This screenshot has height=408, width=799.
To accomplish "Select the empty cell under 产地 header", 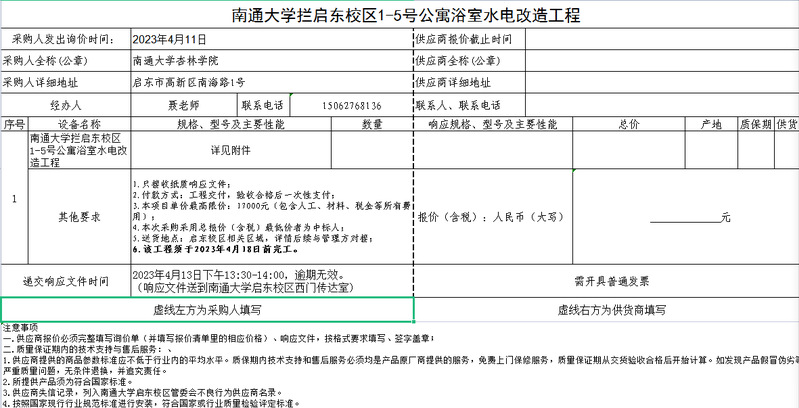I will [x=711, y=150].
